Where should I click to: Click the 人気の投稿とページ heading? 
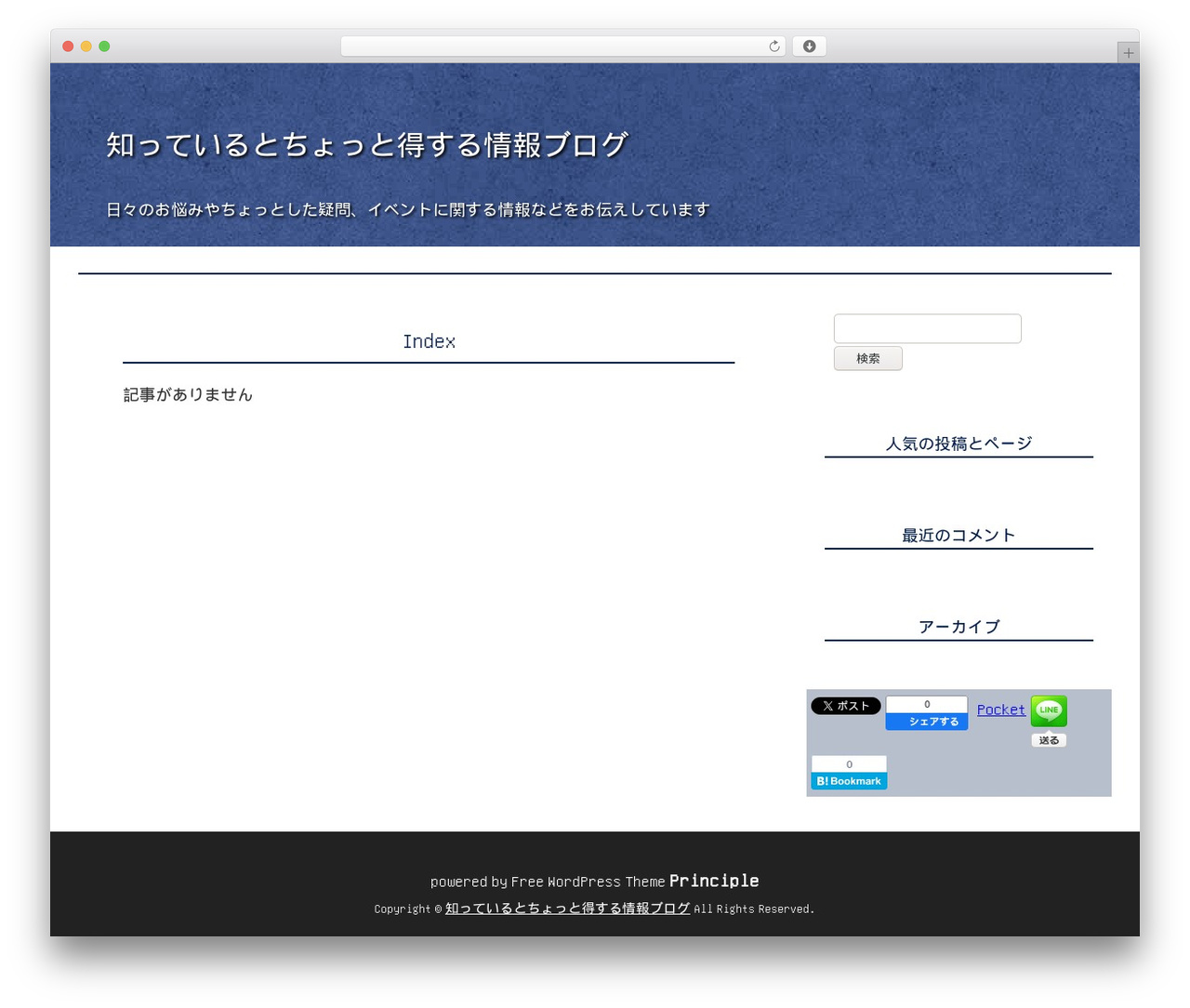click(959, 444)
